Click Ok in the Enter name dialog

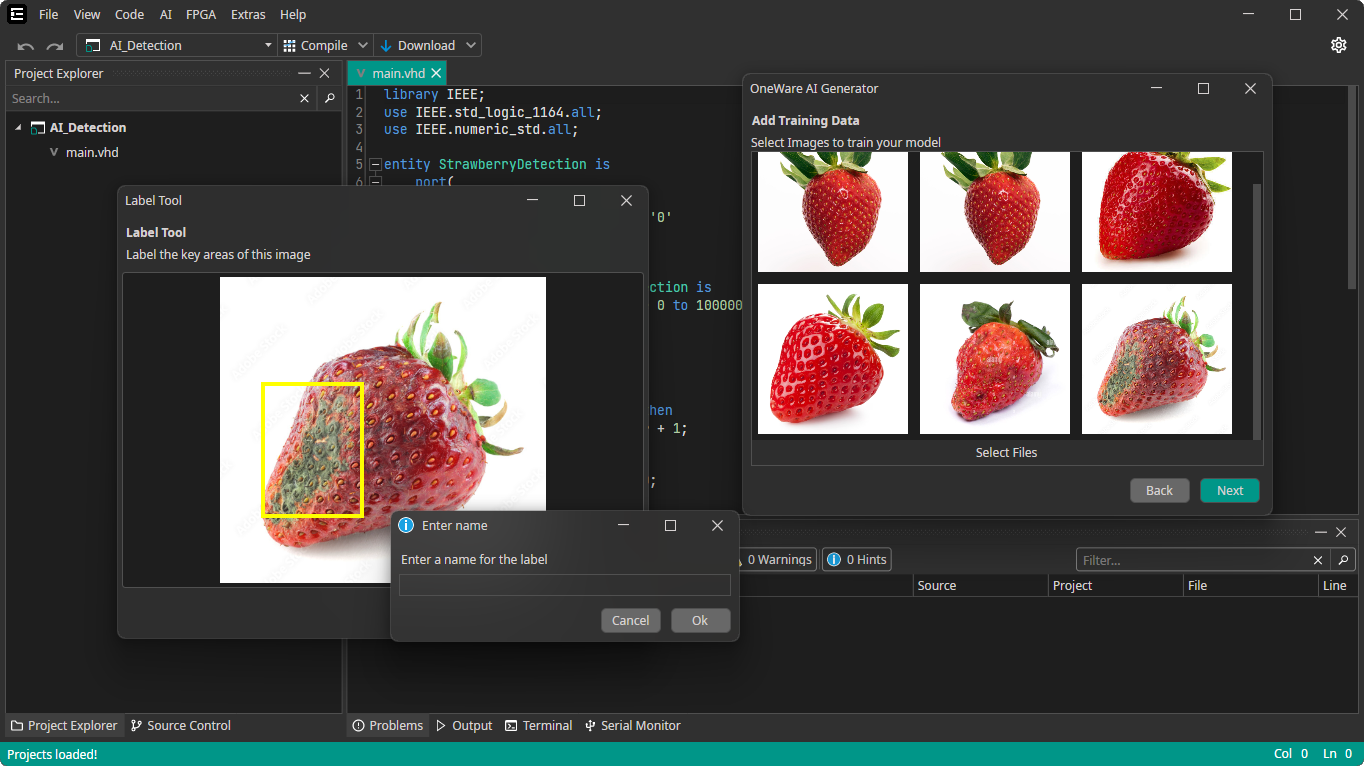(x=700, y=620)
